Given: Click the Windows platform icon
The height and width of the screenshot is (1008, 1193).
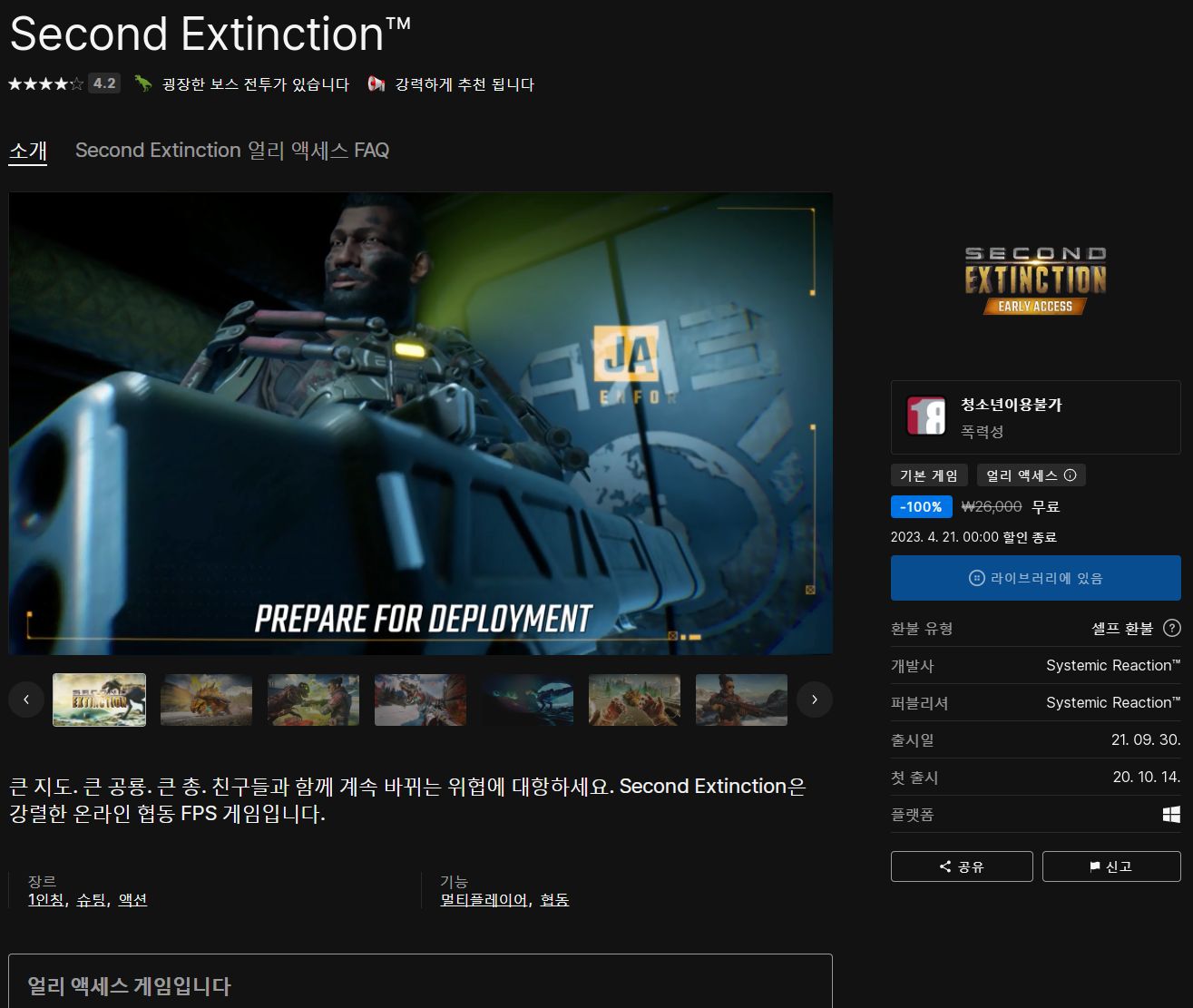Looking at the screenshot, I should coord(1172,814).
